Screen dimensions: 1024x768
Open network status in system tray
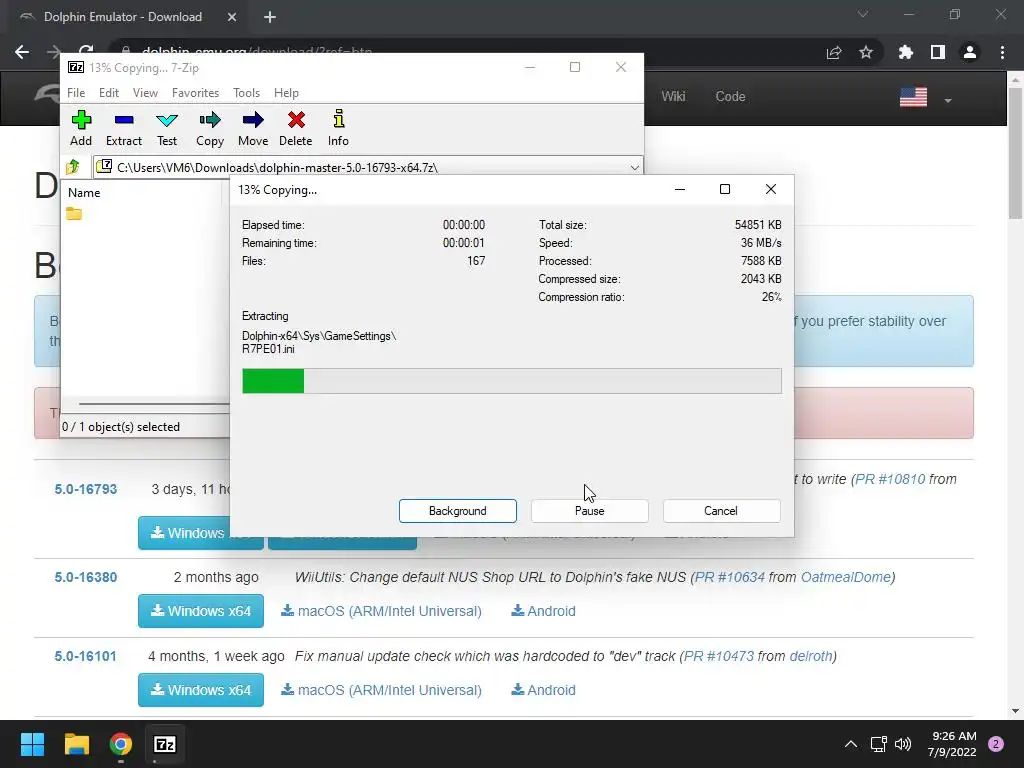point(878,744)
